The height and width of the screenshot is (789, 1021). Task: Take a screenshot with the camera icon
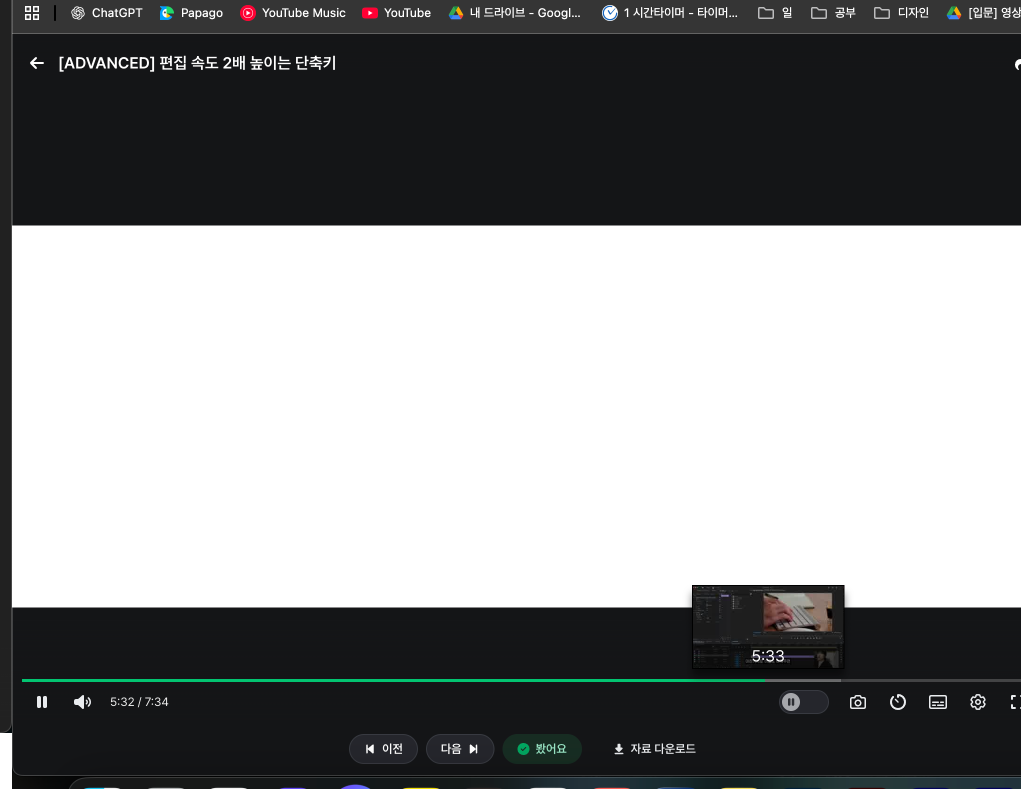(x=858, y=702)
